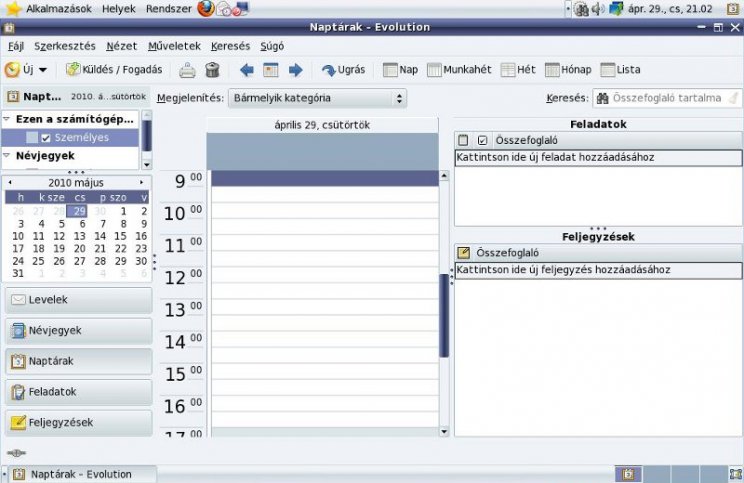
Task: Click the completed checkbox column header in Feladatok
Action: coord(483,140)
